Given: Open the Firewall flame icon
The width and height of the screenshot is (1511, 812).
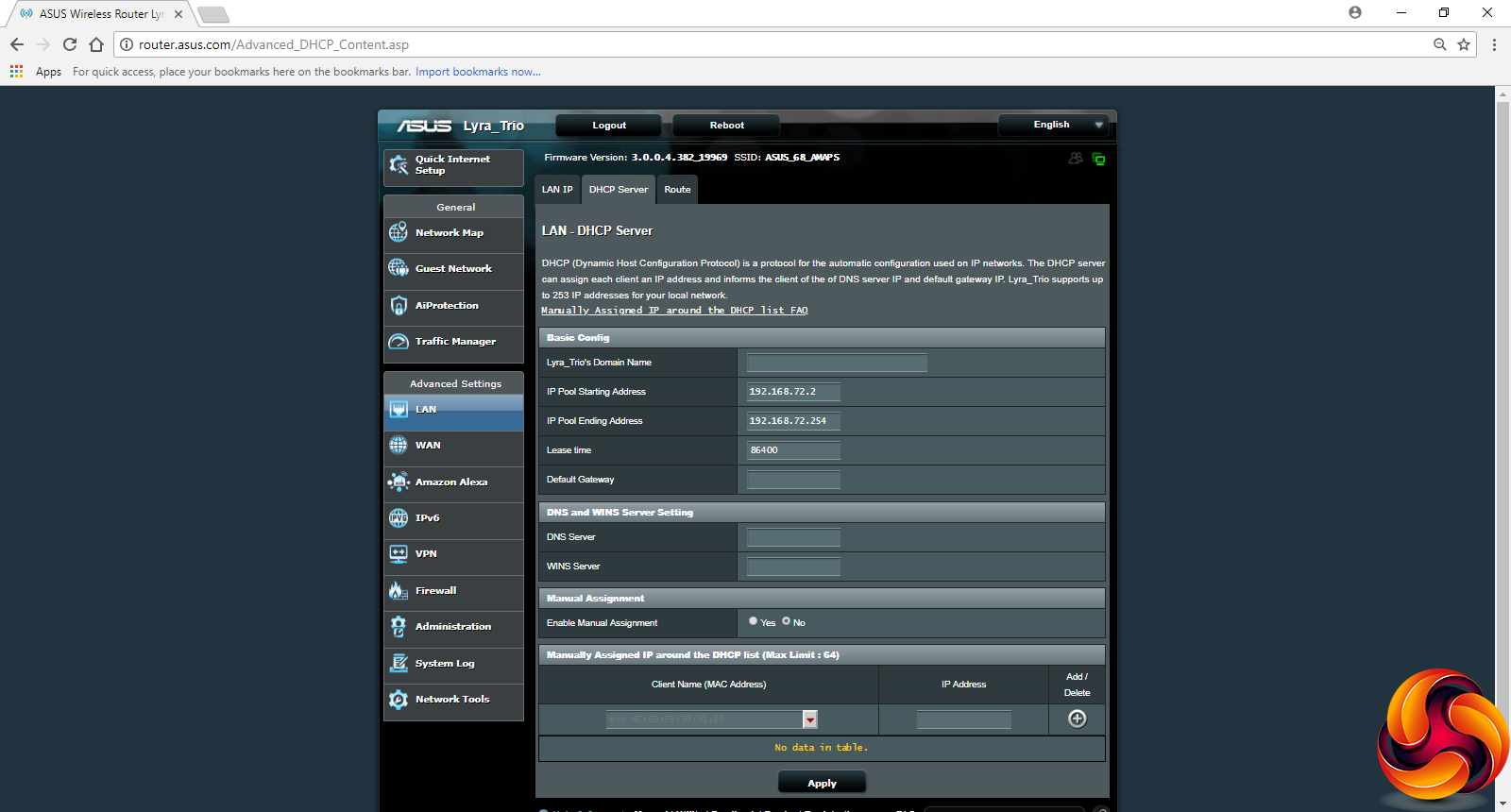Looking at the screenshot, I should [x=399, y=591].
